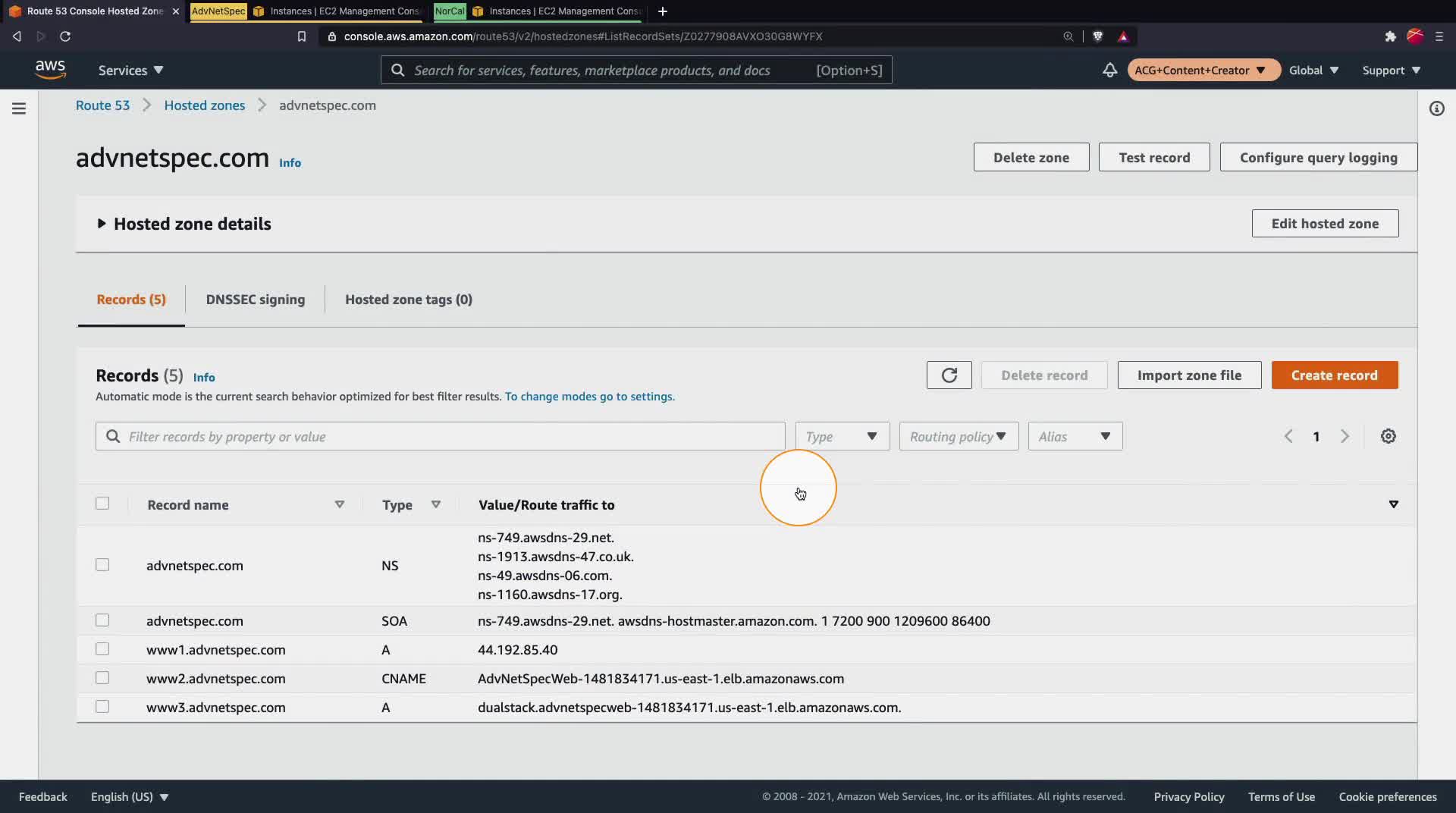Click Hosted zones breadcrumb link
Viewport: 1456px width, 813px height.
coord(205,105)
